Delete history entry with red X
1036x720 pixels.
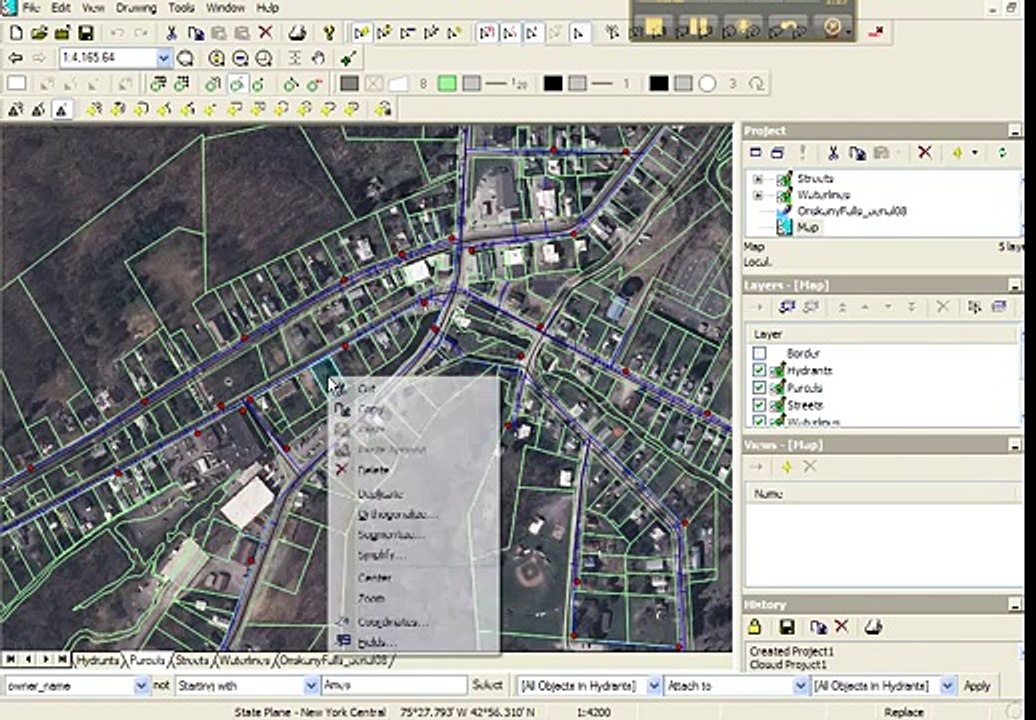pyautogui.click(x=841, y=626)
